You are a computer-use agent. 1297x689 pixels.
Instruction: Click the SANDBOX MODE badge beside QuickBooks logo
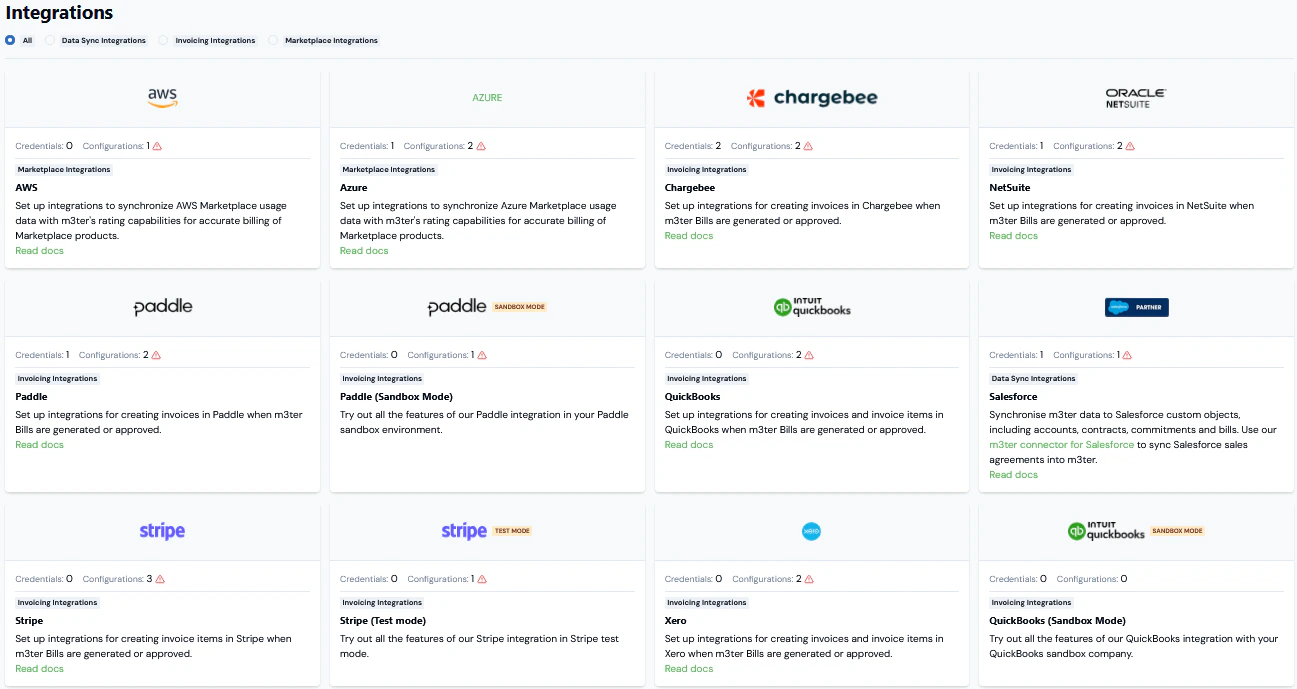point(1178,531)
